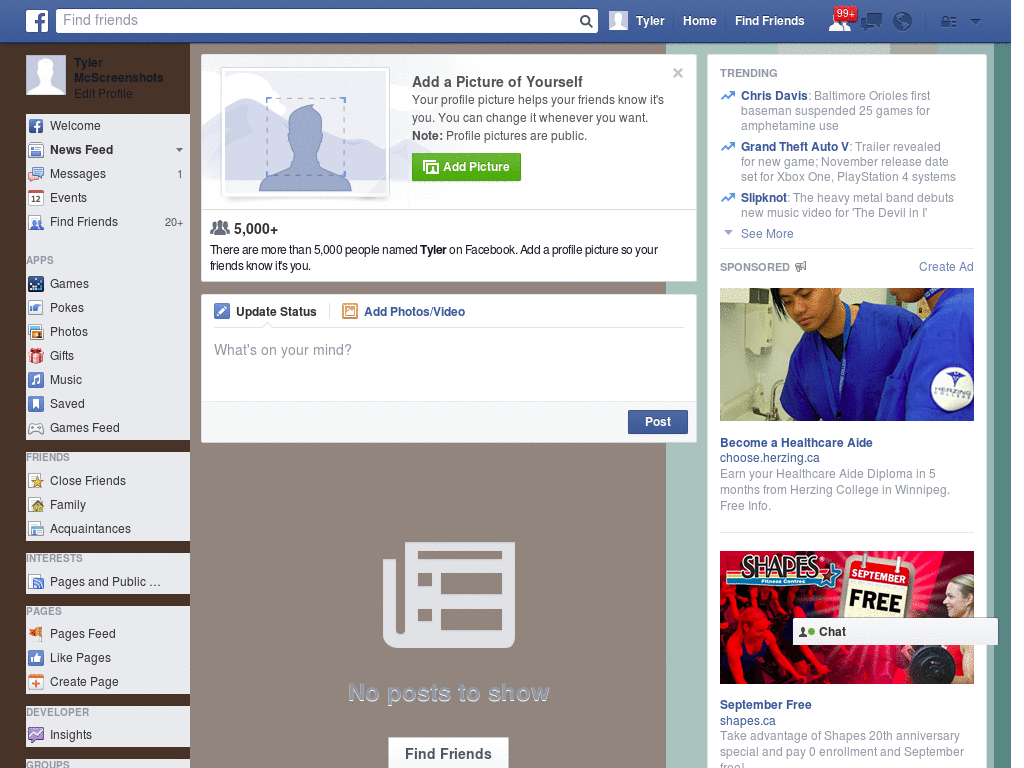1024x768 pixels.
Task: Open the Insights chart icon
Action: pos(36,735)
